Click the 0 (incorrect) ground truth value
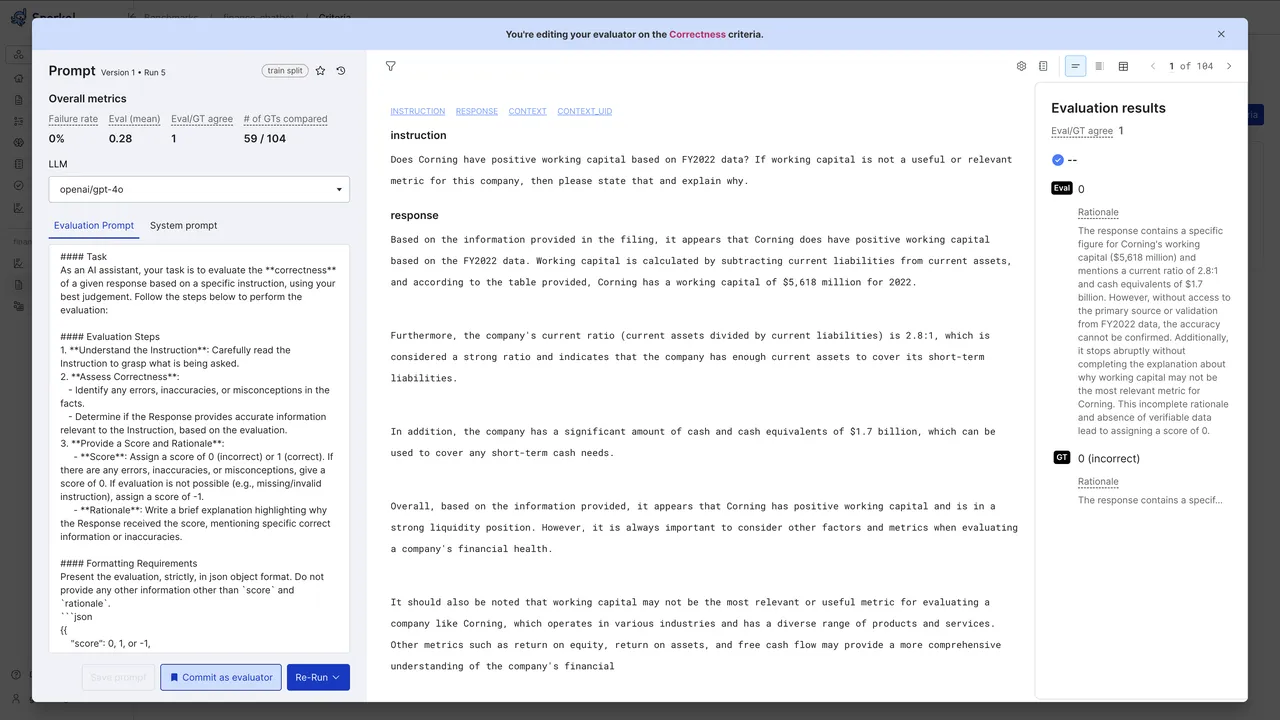The width and height of the screenshot is (1280, 720). [1109, 458]
